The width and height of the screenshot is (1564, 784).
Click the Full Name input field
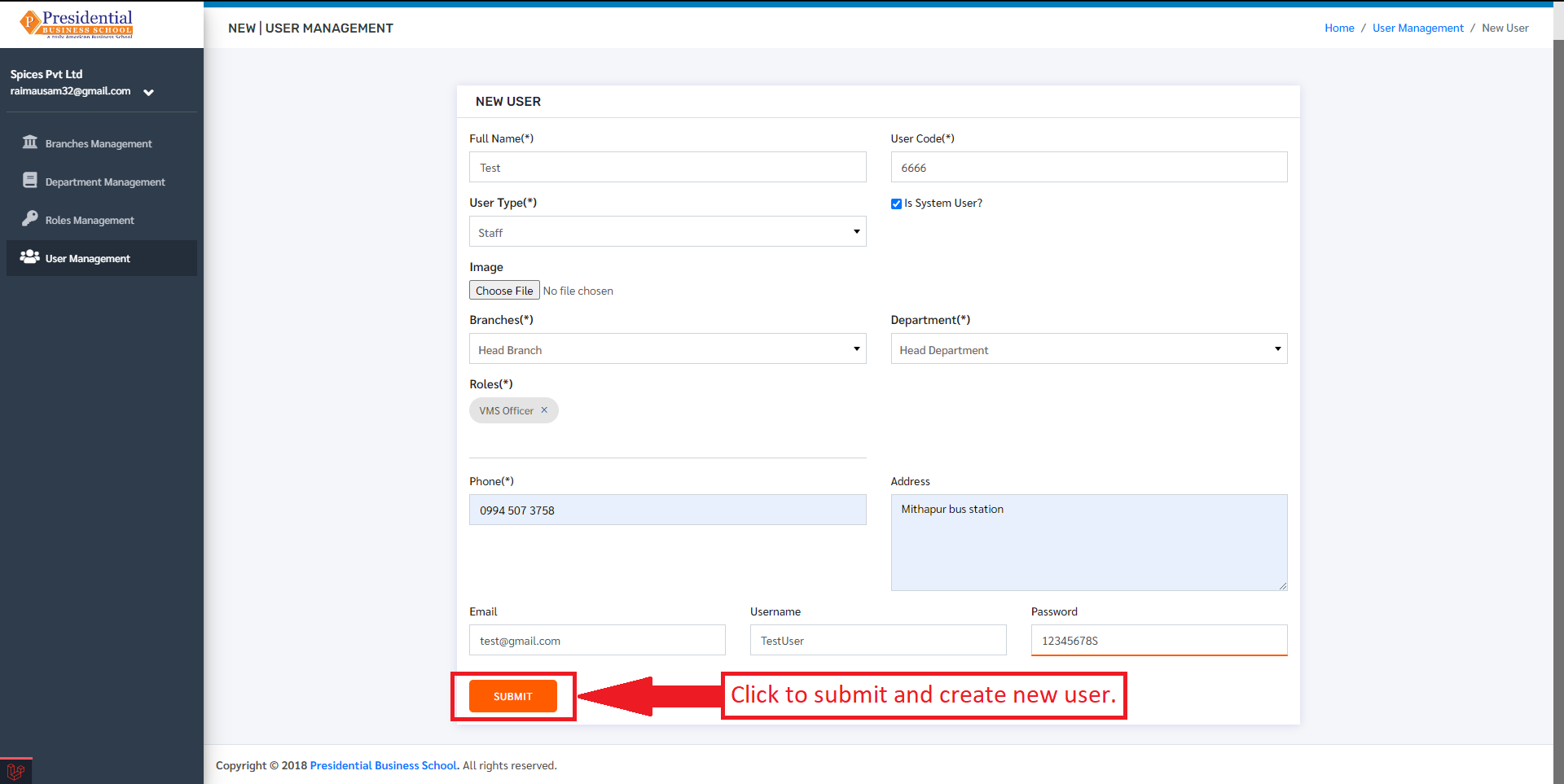point(667,167)
